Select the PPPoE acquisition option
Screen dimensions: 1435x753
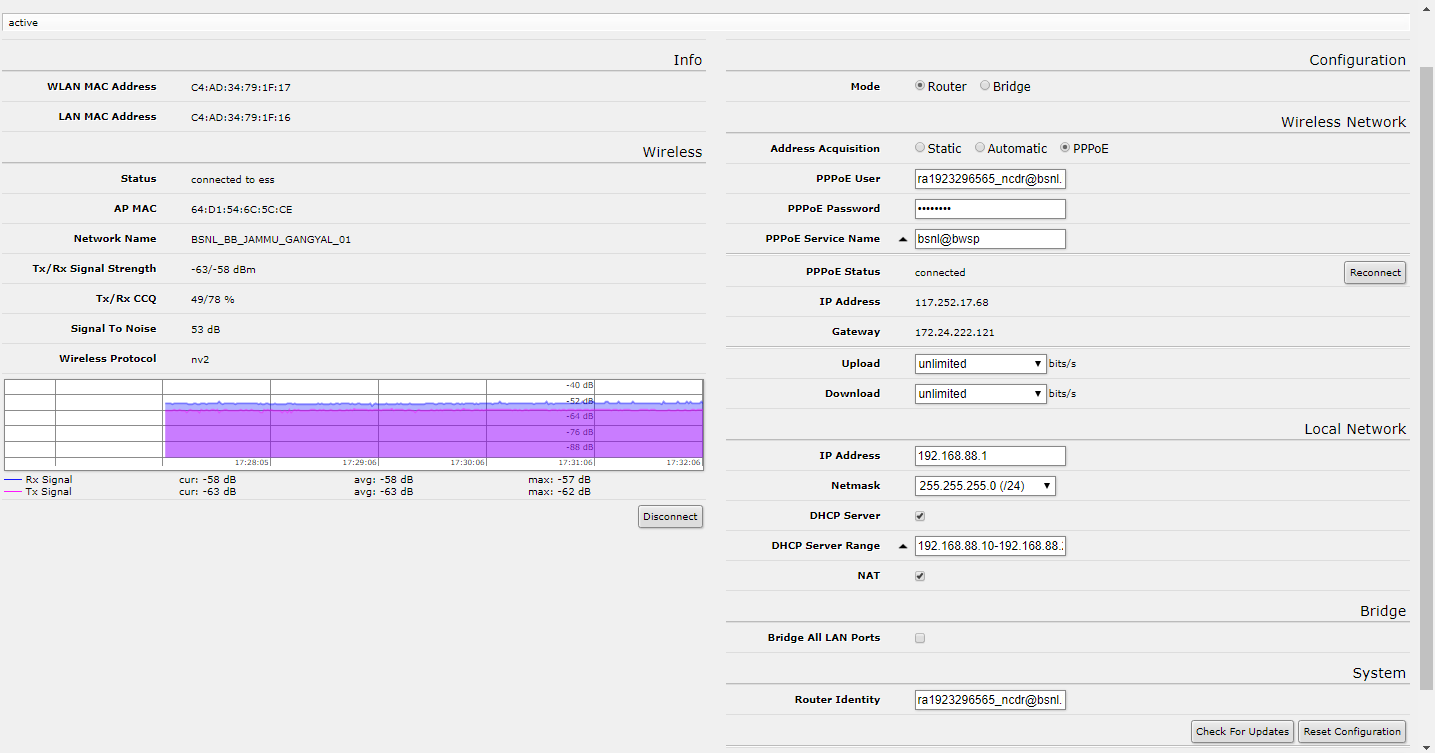(x=1062, y=147)
